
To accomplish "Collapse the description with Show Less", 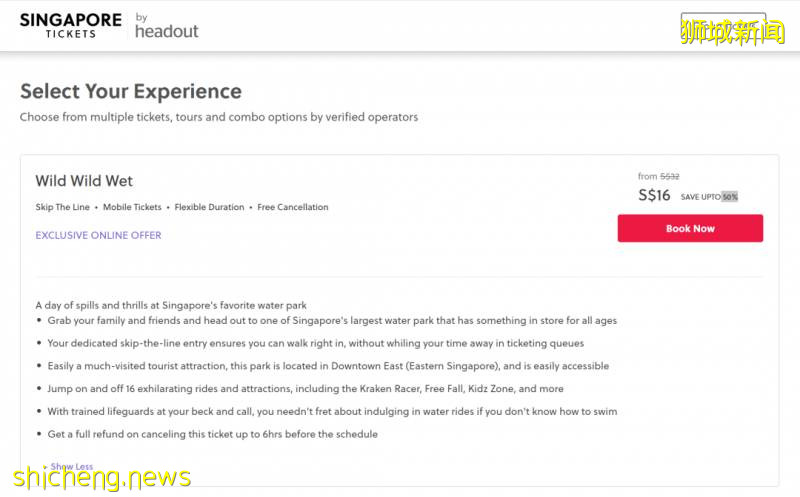I will coord(72,467).
